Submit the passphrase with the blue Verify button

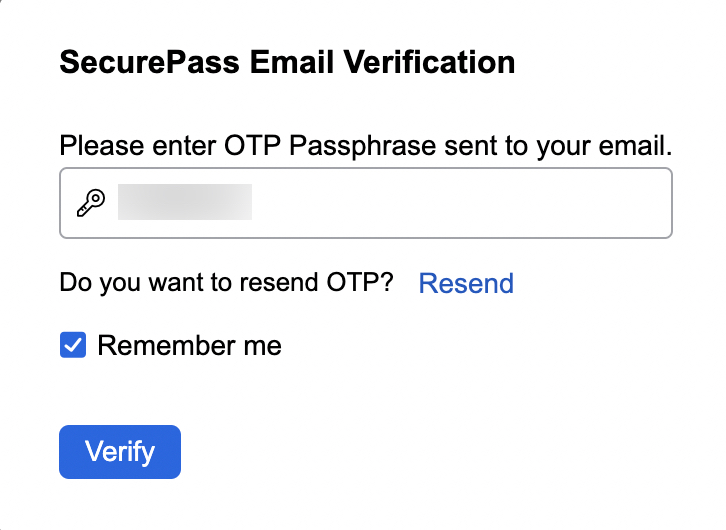[120, 451]
